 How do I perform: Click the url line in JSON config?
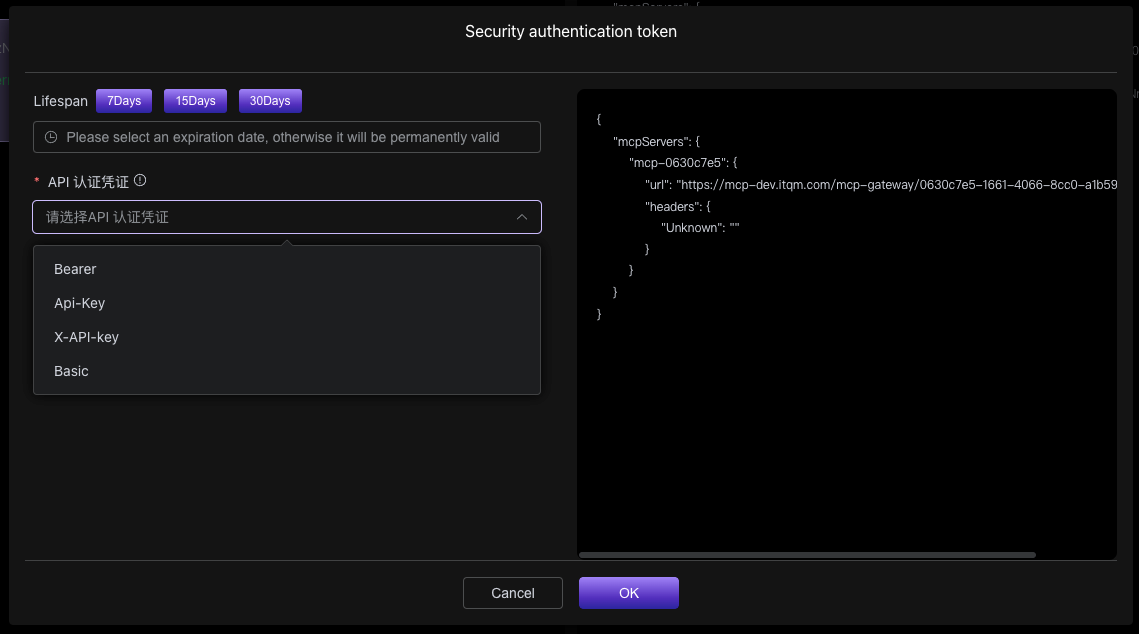click(x=880, y=184)
